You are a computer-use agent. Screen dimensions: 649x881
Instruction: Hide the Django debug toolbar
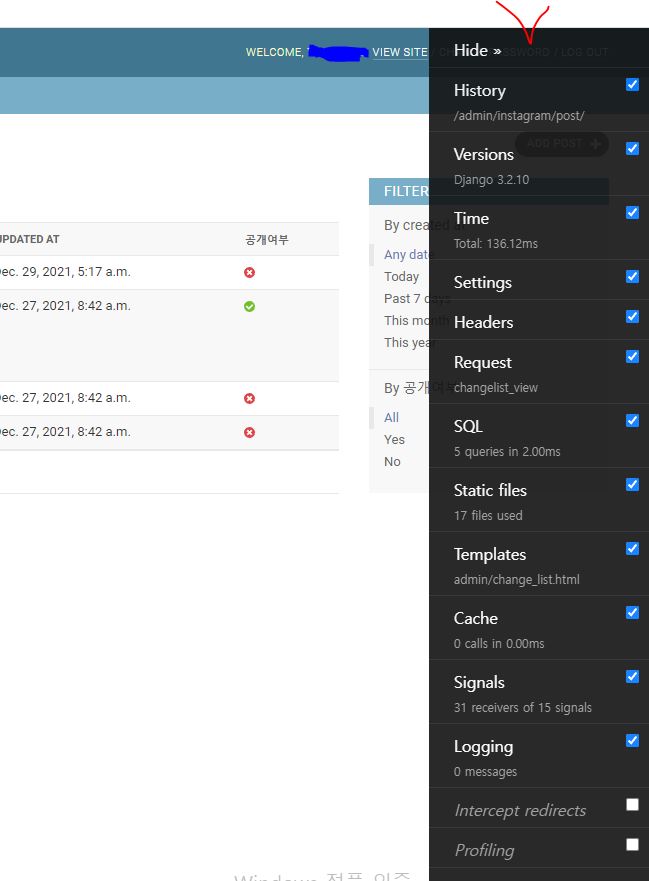point(477,51)
